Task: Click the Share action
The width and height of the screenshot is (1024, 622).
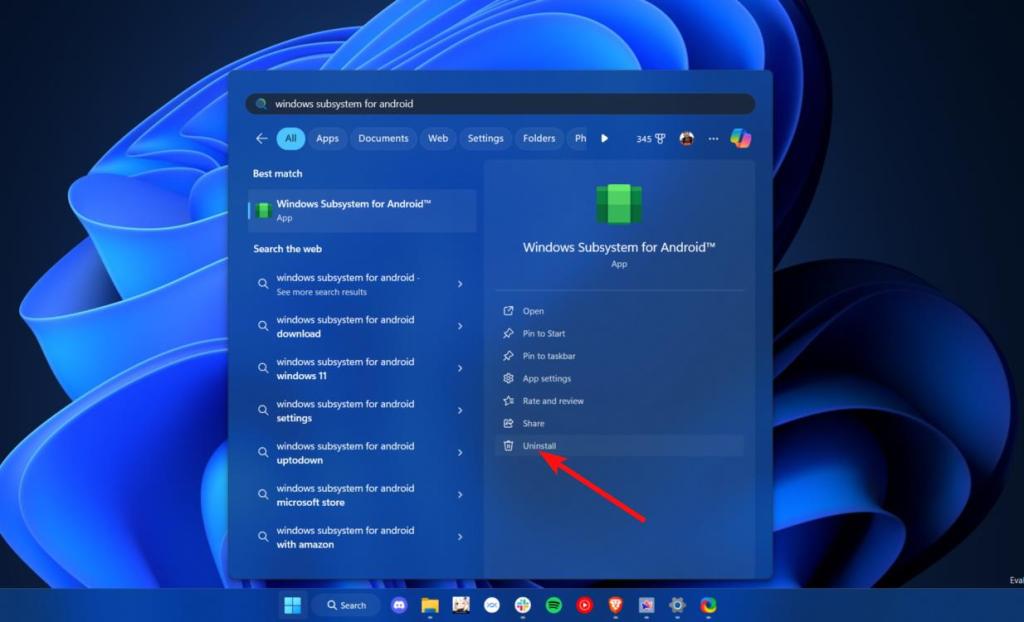Action: click(x=619, y=423)
